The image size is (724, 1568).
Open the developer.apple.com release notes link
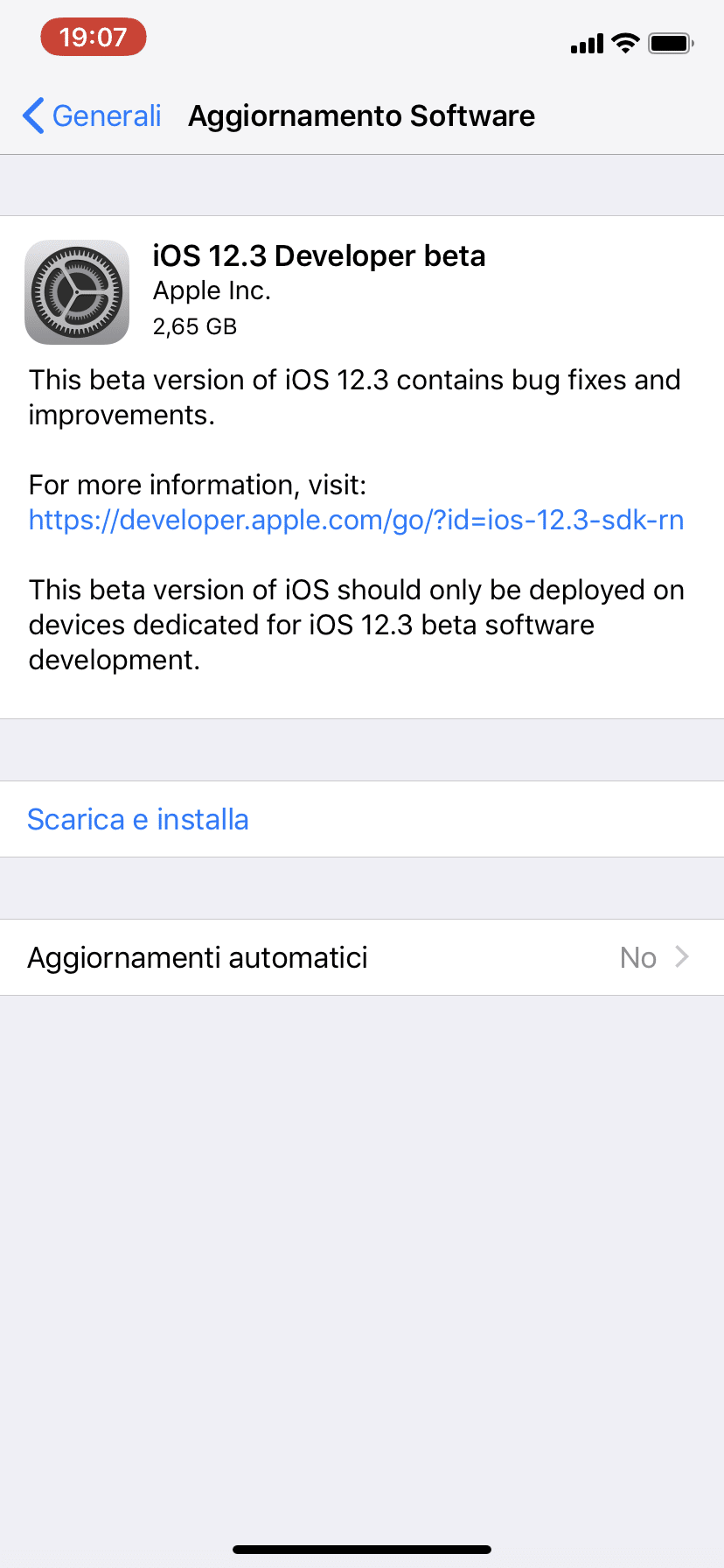356,520
